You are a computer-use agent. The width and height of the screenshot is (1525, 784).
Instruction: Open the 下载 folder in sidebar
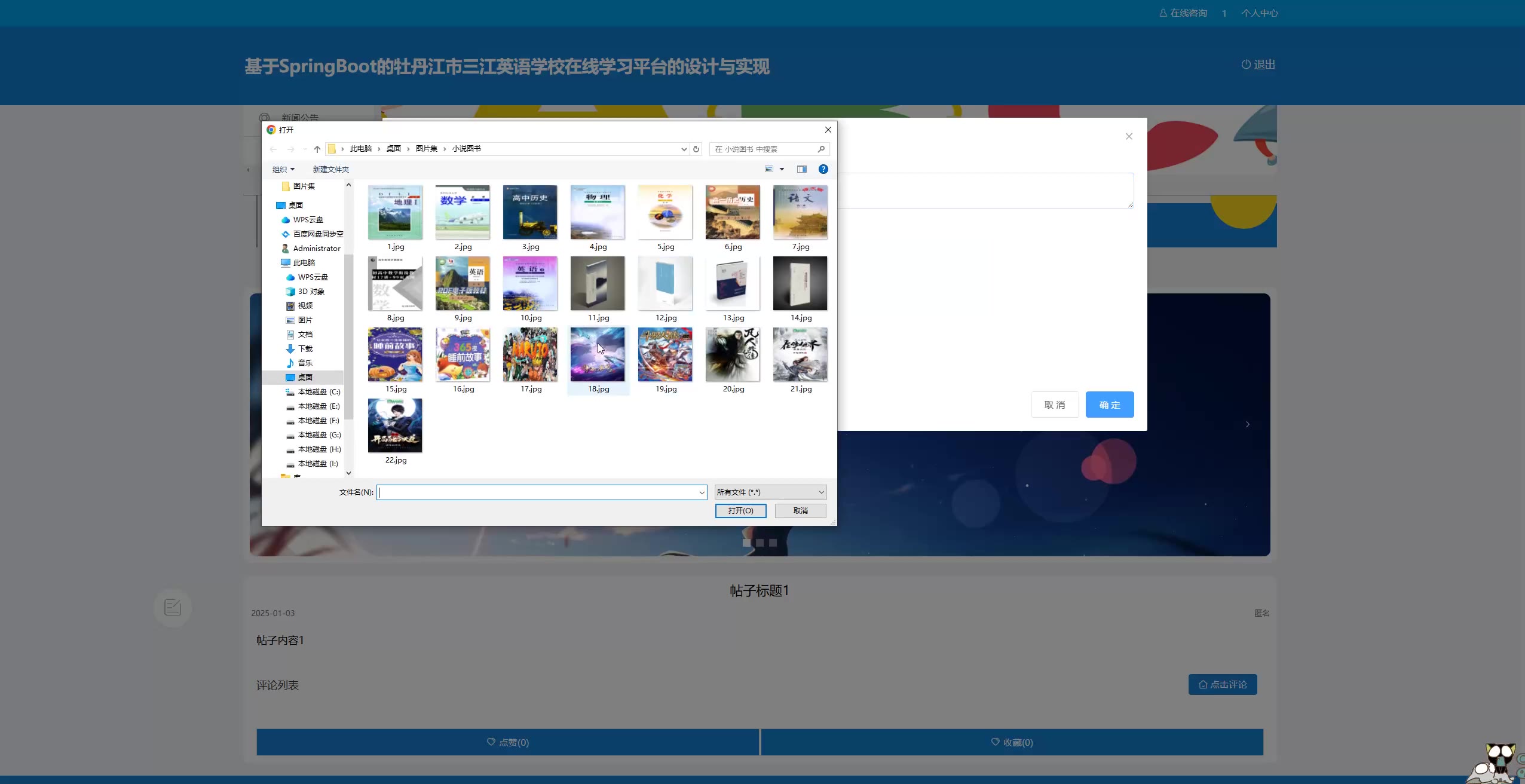305,349
